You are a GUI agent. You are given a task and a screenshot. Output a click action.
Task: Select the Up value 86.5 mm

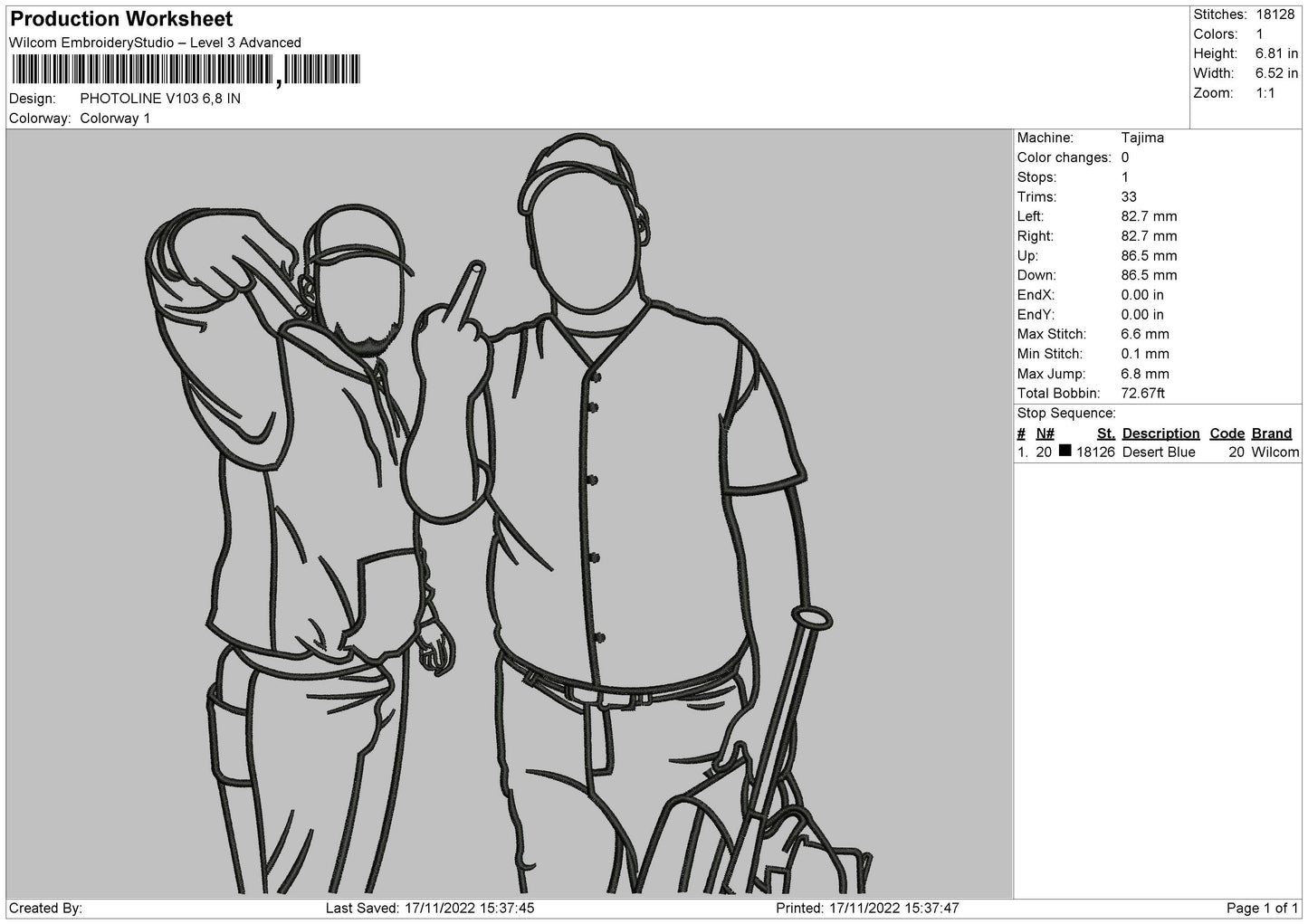1149,256
